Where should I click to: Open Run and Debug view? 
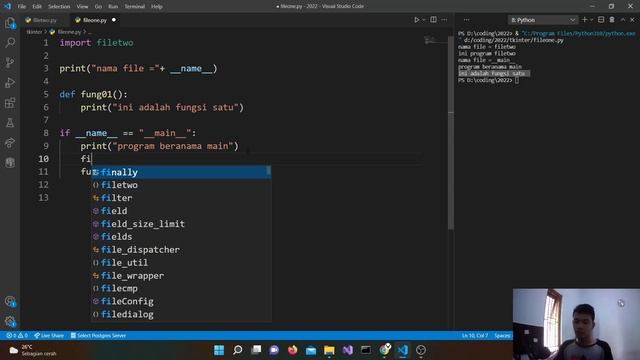10,82
